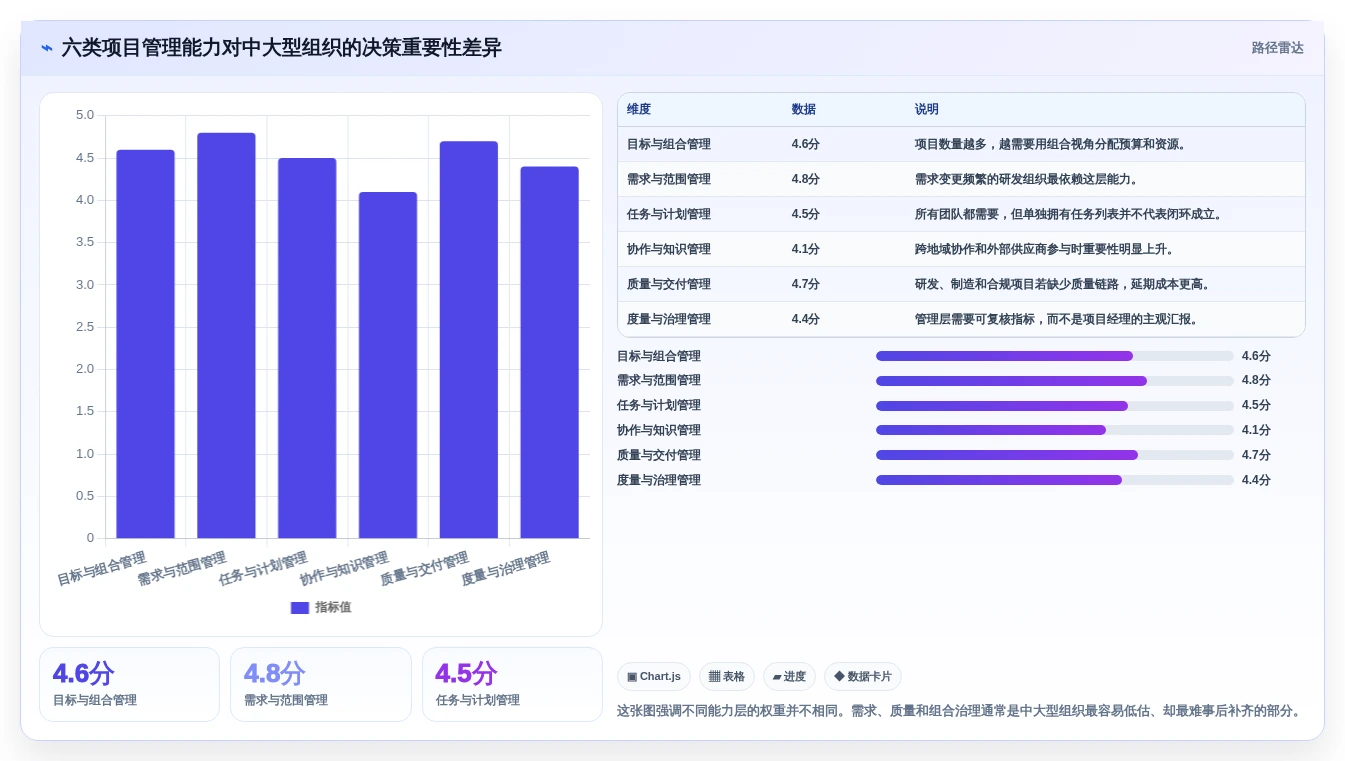1345x761 pixels.
Task: Open the 4.5分 任务与计划管理 card
Action: pyautogui.click(x=512, y=684)
